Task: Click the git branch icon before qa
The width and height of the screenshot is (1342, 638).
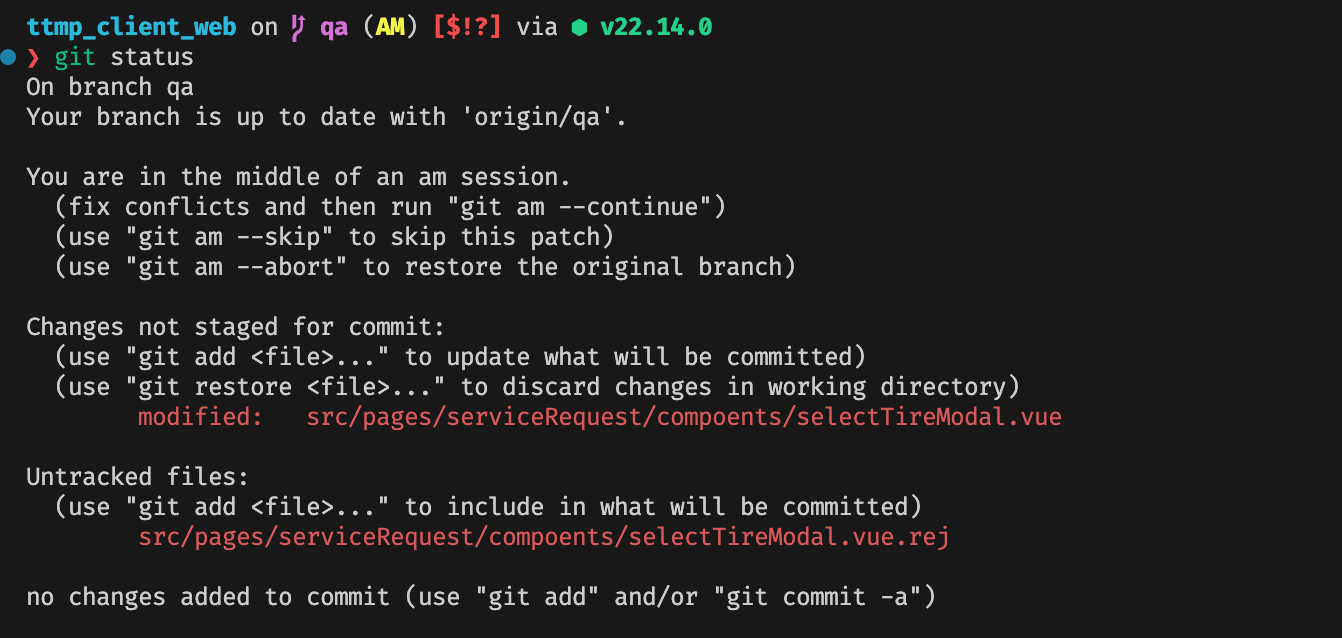Action: point(299,27)
